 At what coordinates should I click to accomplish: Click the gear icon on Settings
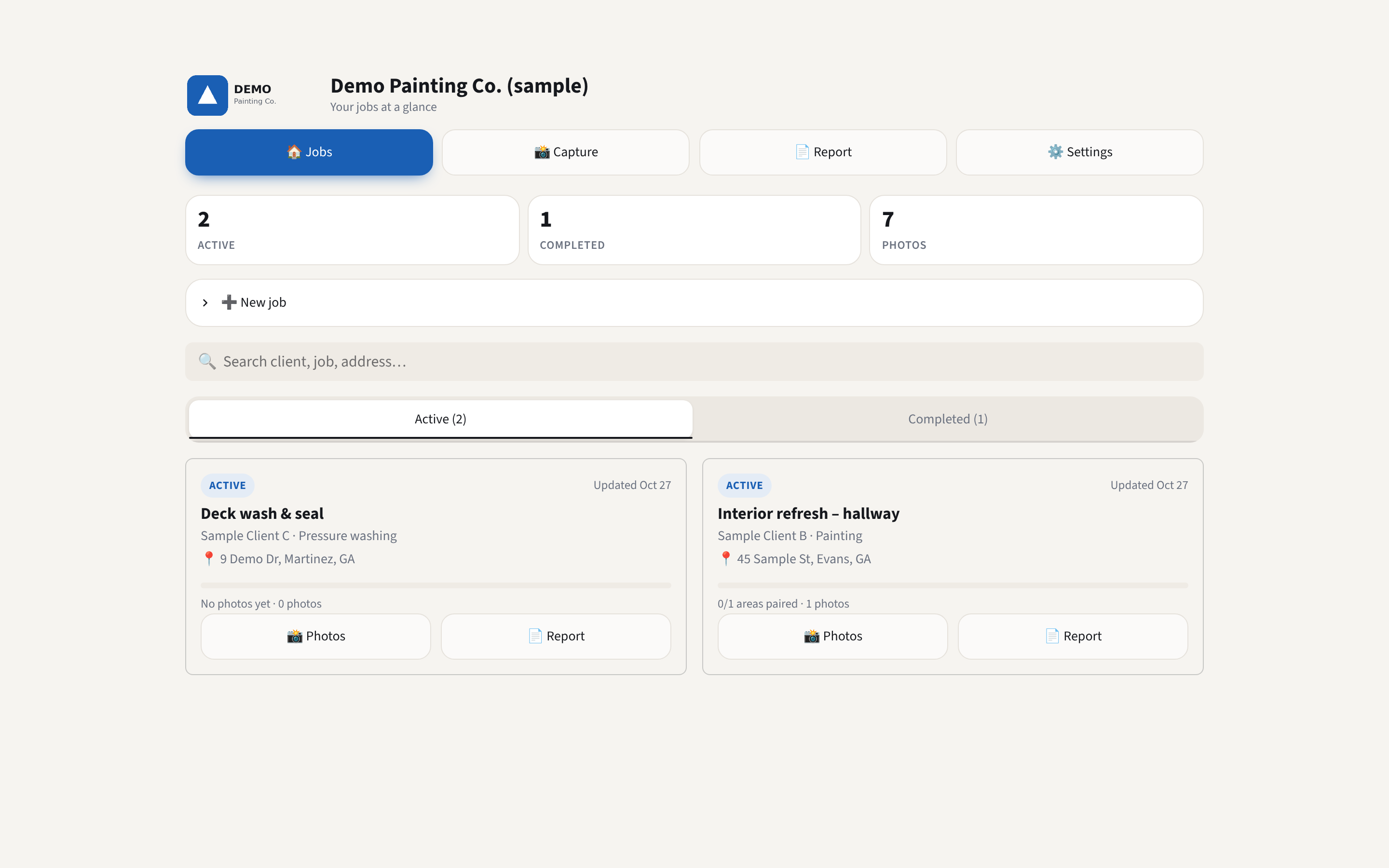tap(1056, 151)
